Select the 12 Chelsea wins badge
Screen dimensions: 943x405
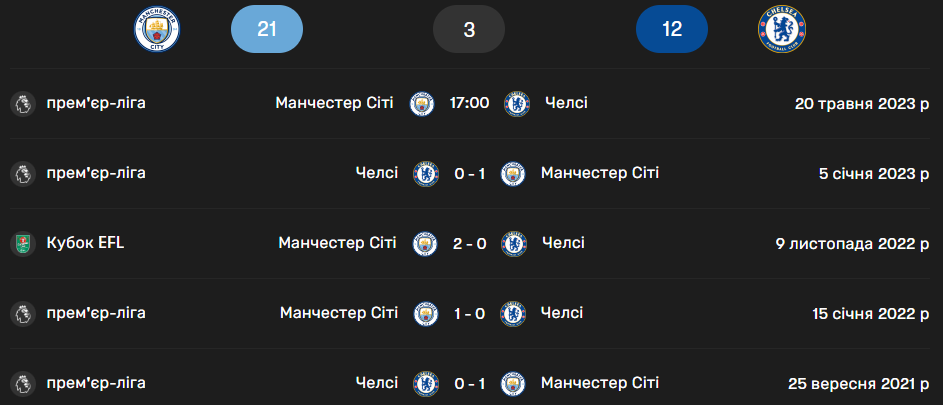tap(672, 29)
